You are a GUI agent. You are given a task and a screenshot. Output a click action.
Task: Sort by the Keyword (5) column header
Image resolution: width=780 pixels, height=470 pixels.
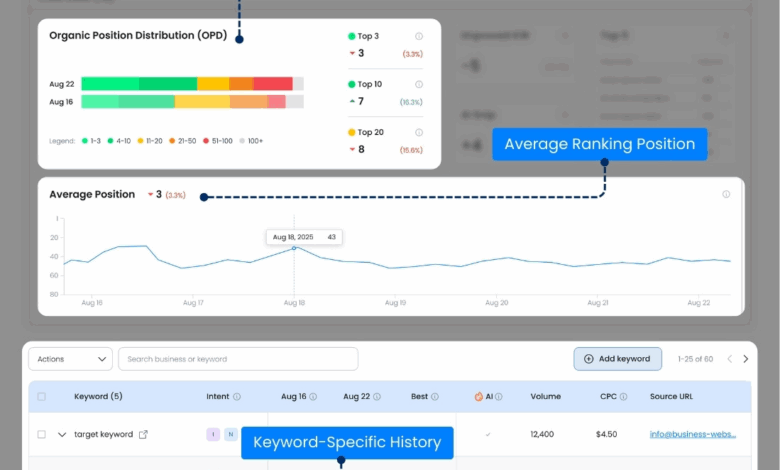pyautogui.click(x=98, y=397)
